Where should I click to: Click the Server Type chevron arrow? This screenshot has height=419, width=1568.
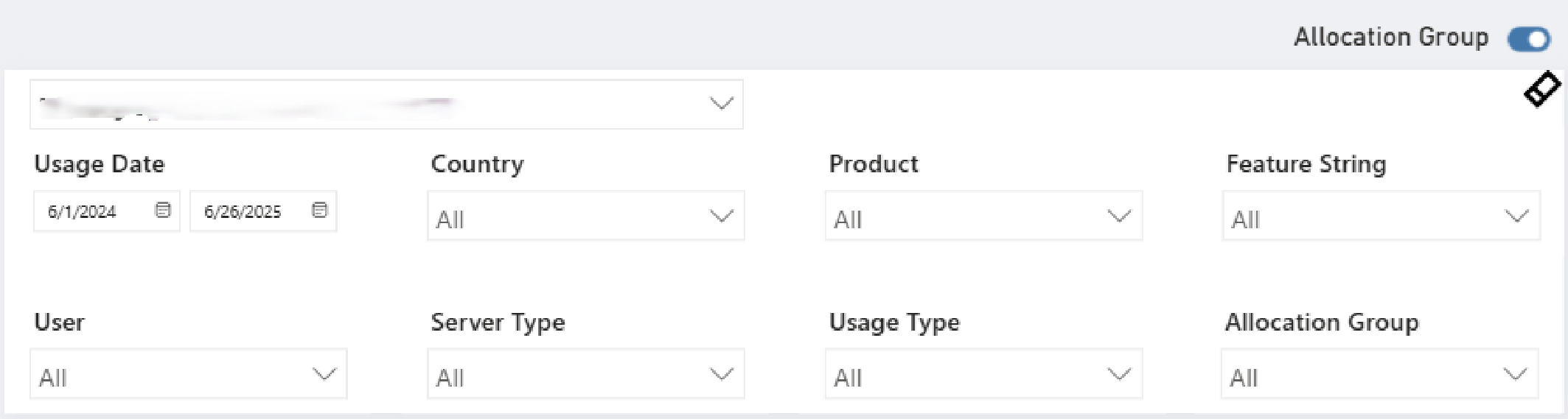pyautogui.click(x=721, y=374)
